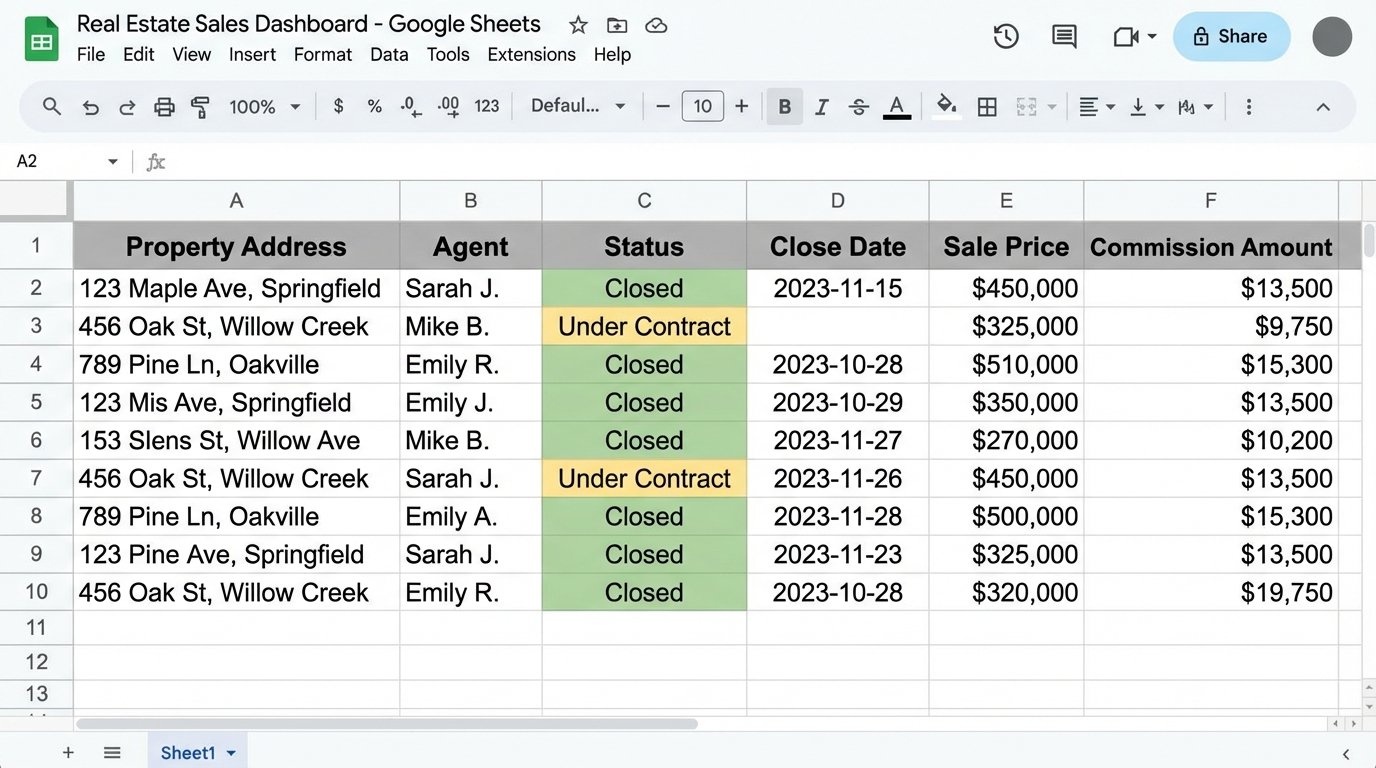Open the borders tool
The height and width of the screenshot is (768, 1376).
(x=987, y=106)
